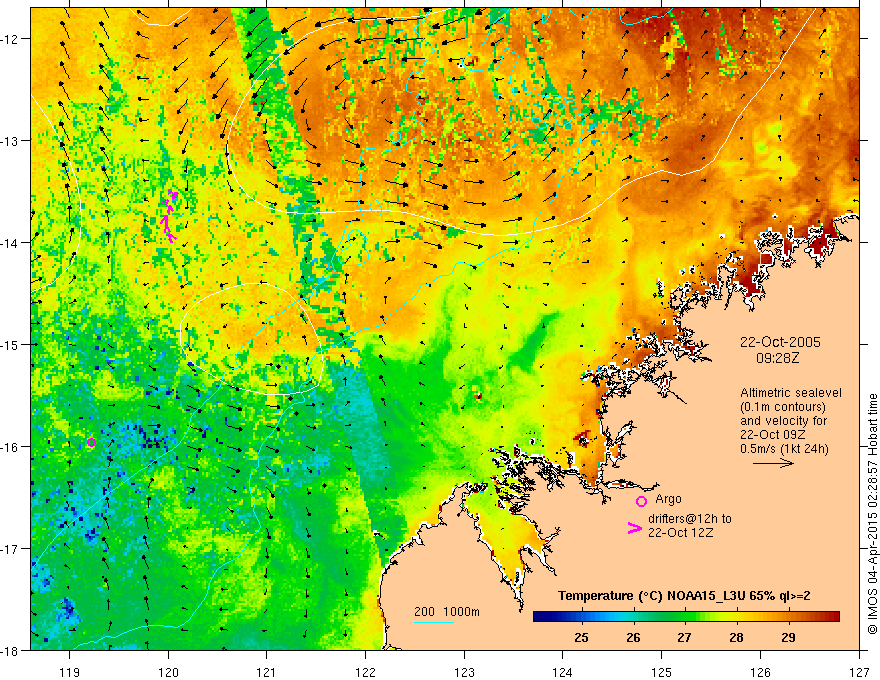Click the 29 value on the color scale
This screenshot has width=880, height=680.
pos(788,637)
